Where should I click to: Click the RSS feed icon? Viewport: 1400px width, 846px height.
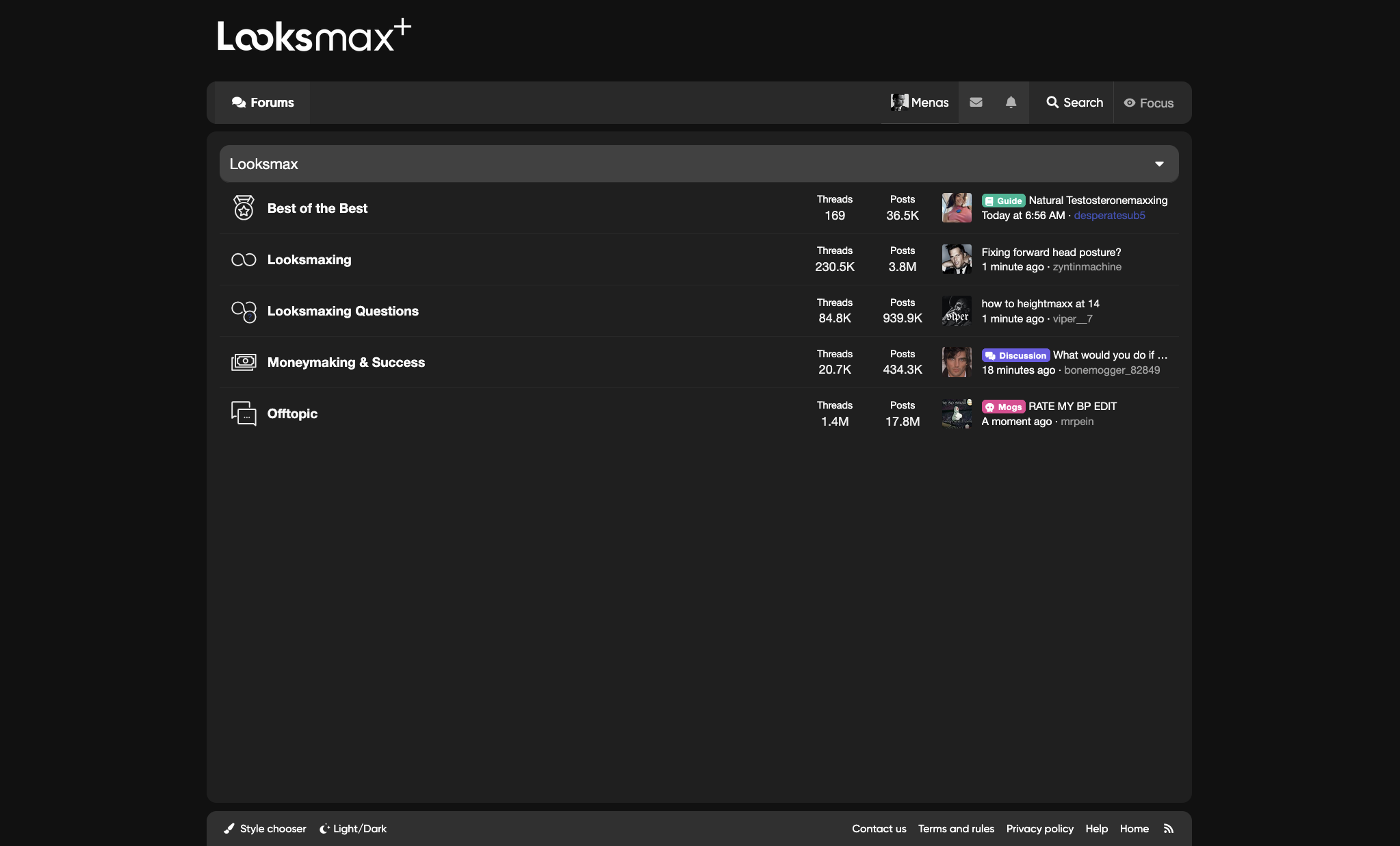point(1169,829)
